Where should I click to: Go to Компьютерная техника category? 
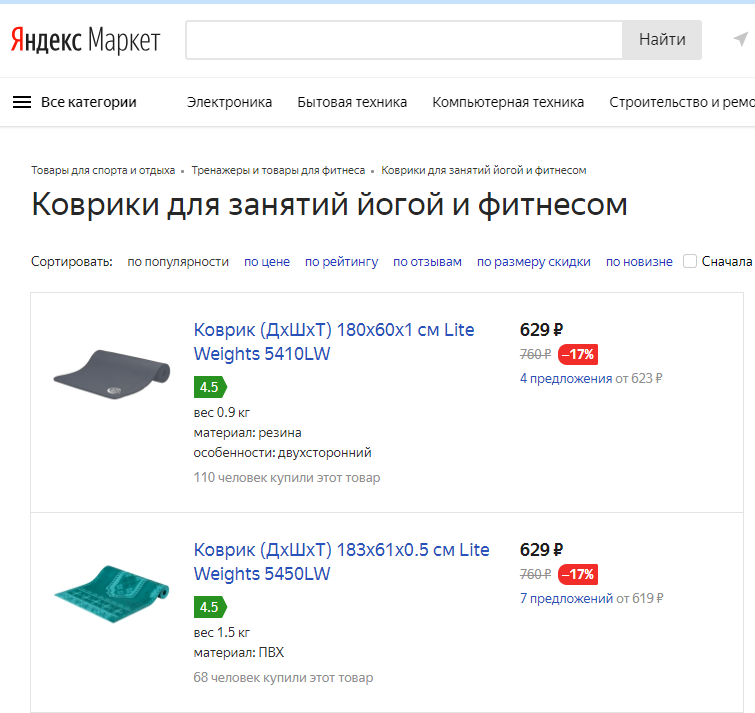click(508, 102)
